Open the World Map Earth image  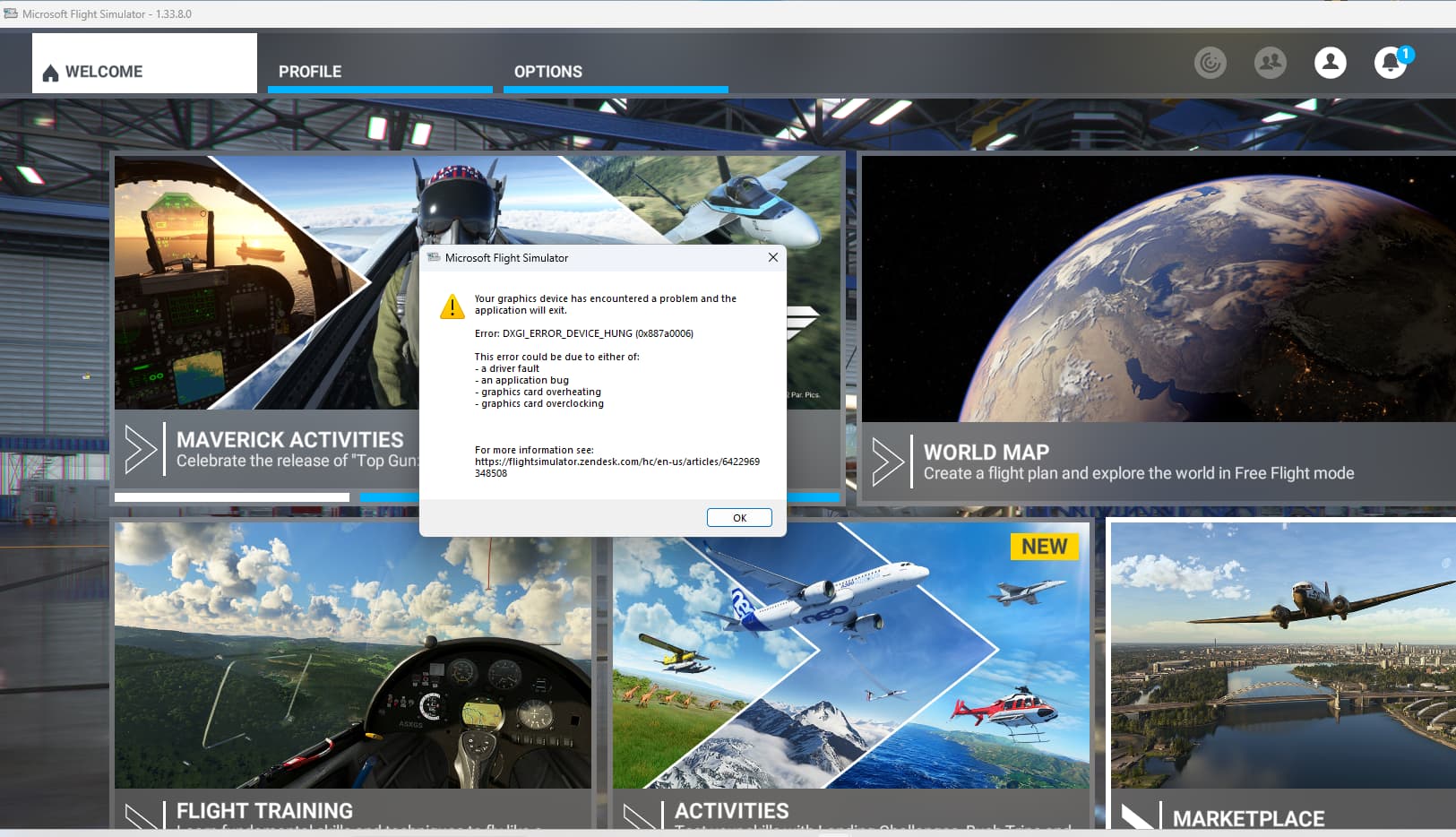[x=1158, y=289]
